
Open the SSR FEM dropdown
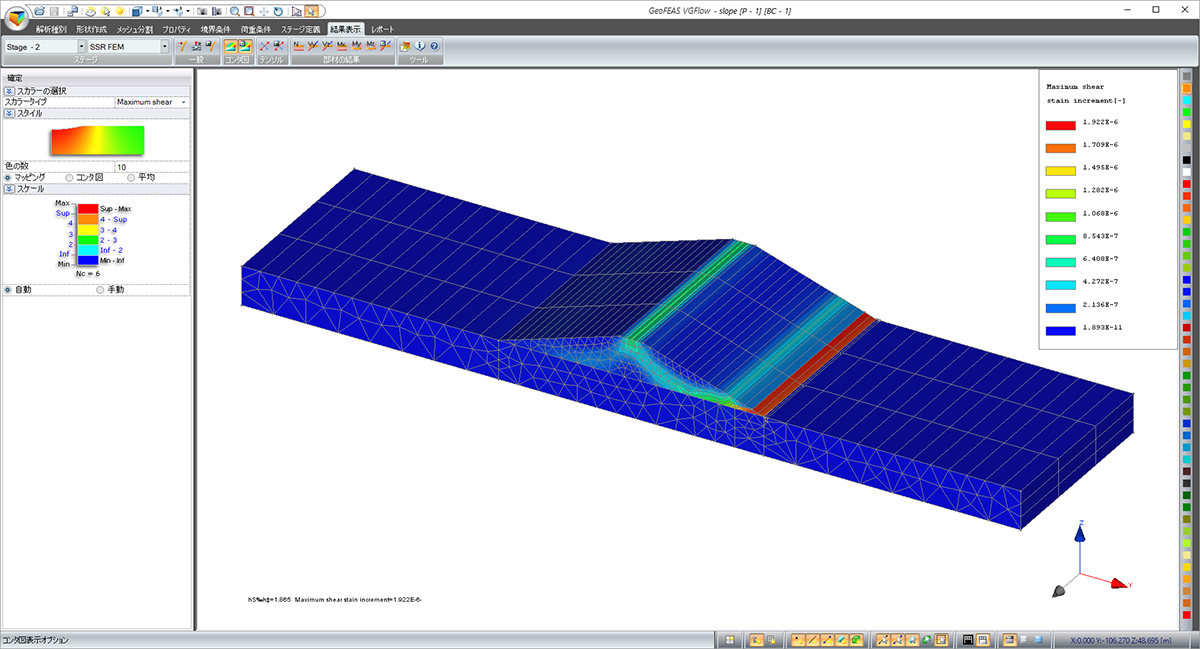tap(164, 46)
